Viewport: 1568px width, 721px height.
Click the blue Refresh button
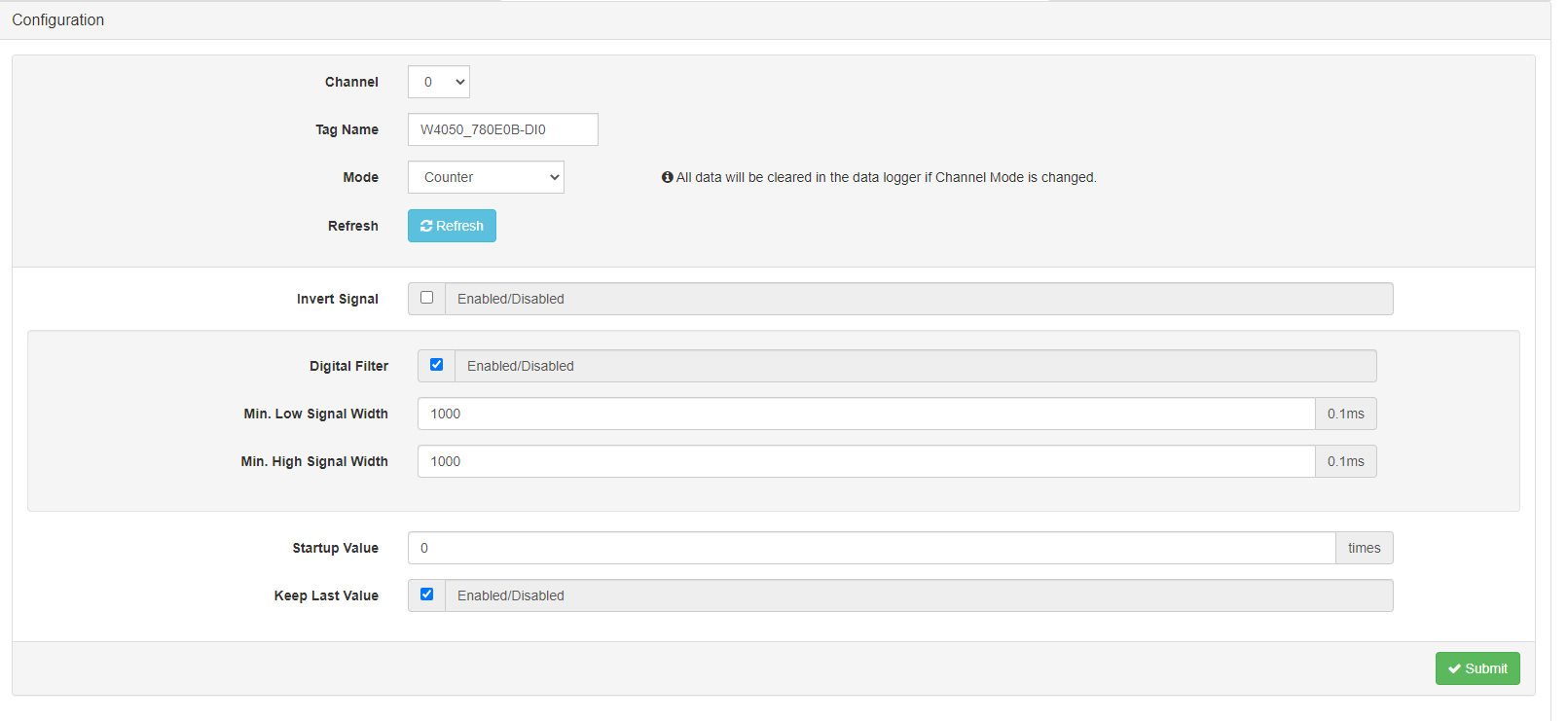(x=452, y=226)
